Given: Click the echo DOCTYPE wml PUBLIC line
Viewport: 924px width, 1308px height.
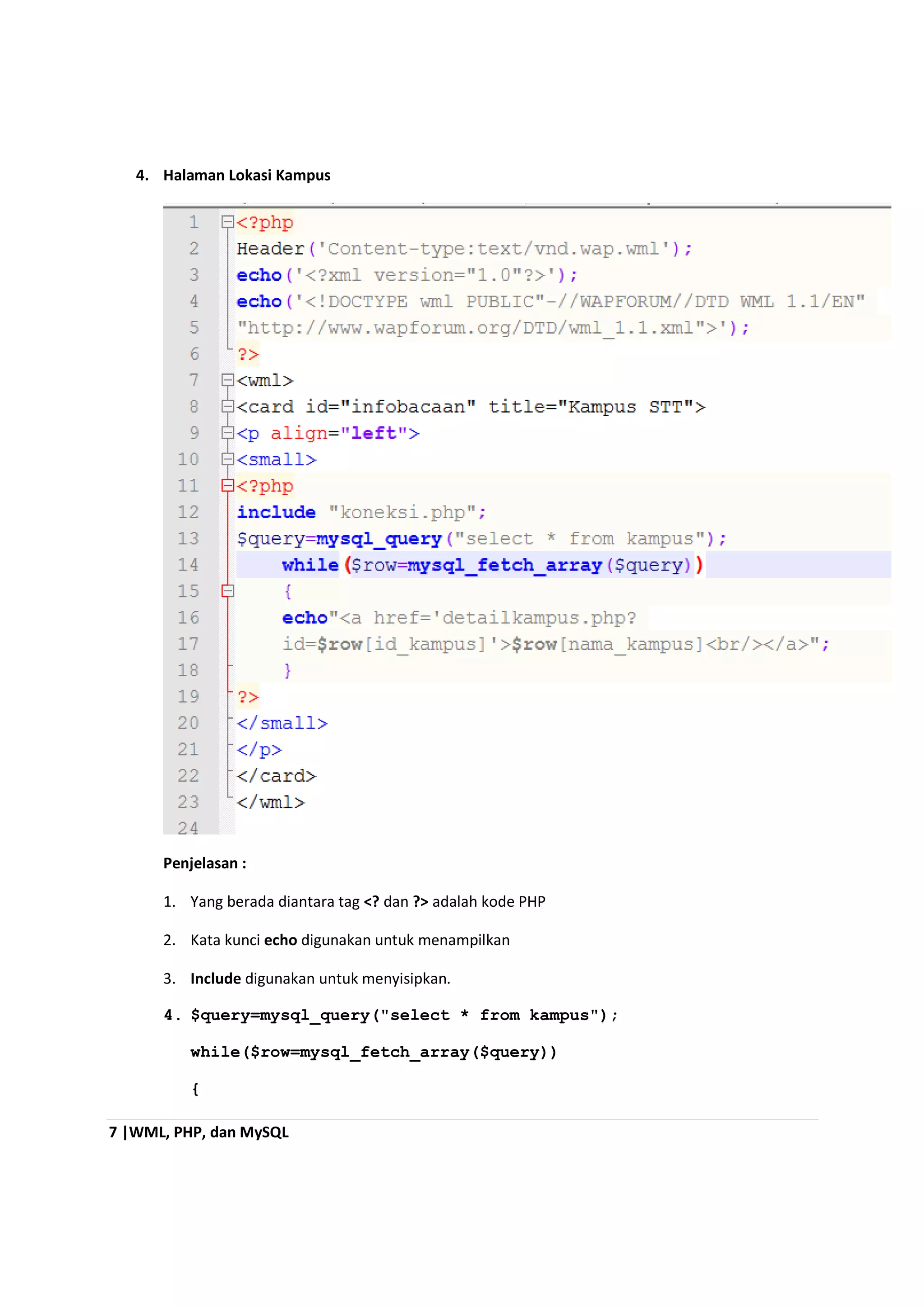Looking at the screenshot, I should point(550,301).
